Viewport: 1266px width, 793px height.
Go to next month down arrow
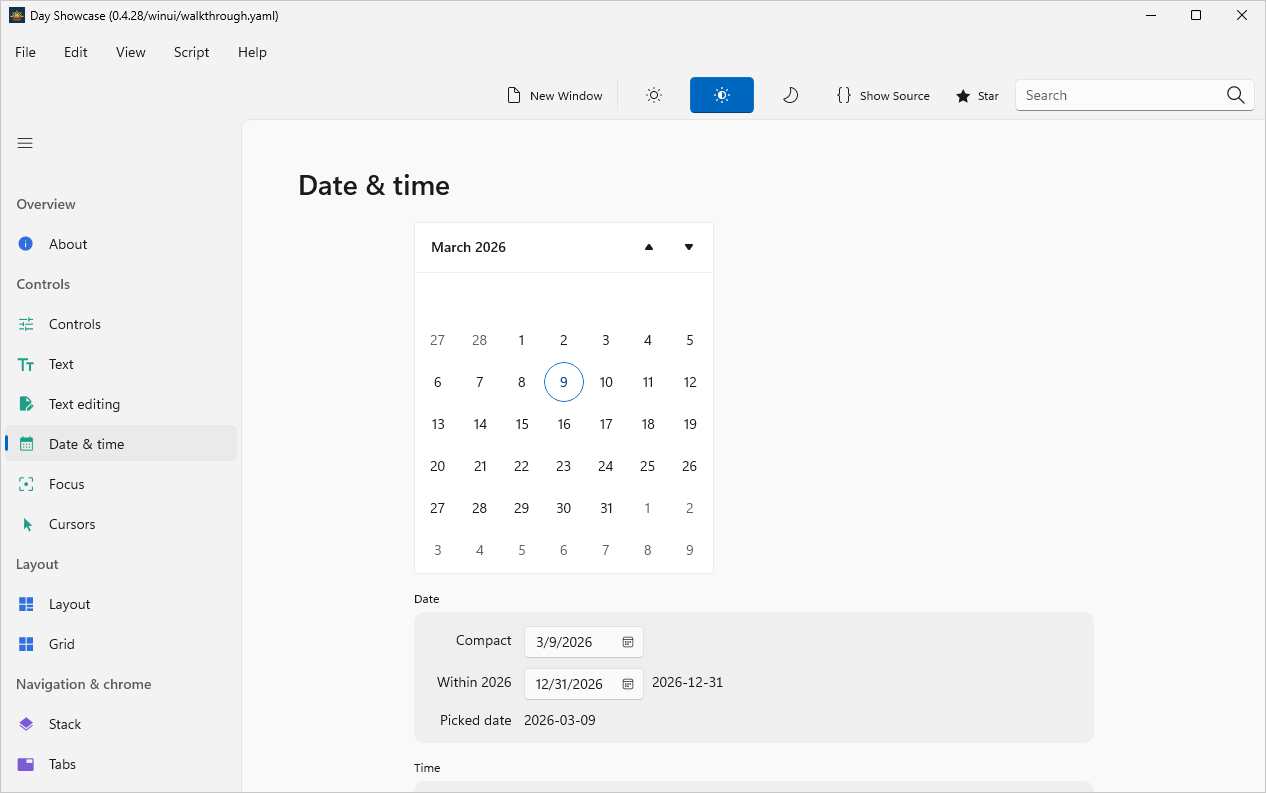point(689,247)
